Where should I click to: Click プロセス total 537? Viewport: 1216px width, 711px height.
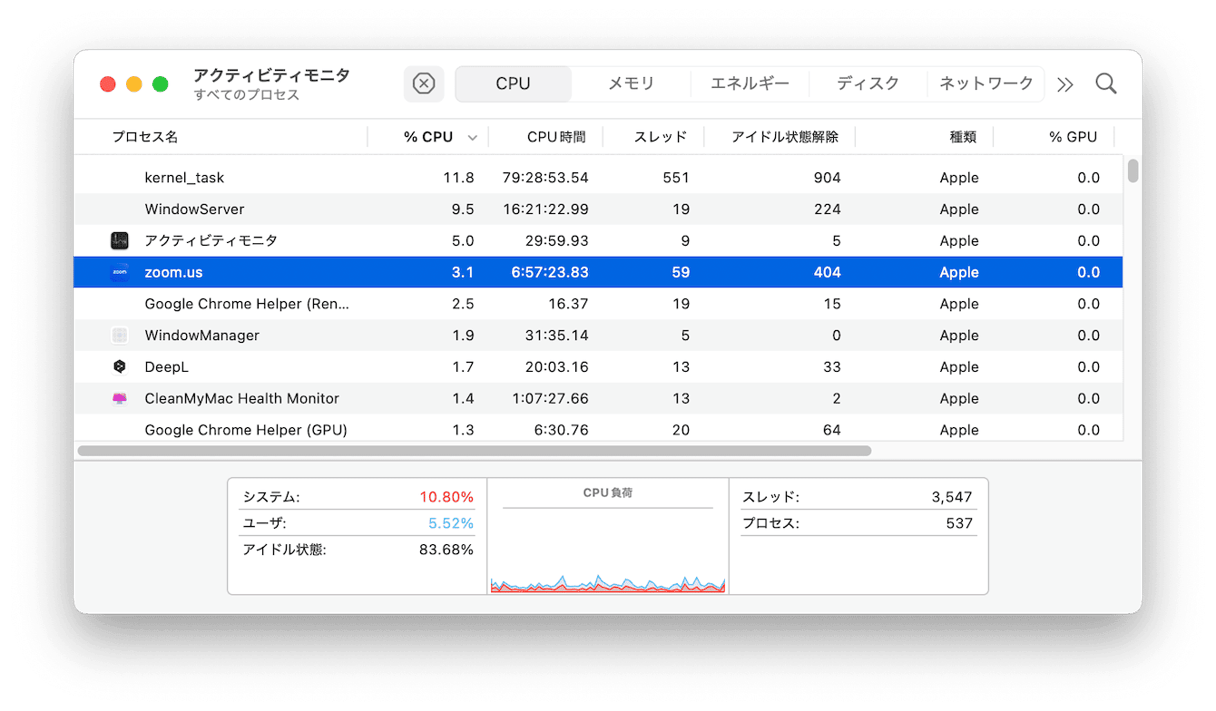click(960, 523)
